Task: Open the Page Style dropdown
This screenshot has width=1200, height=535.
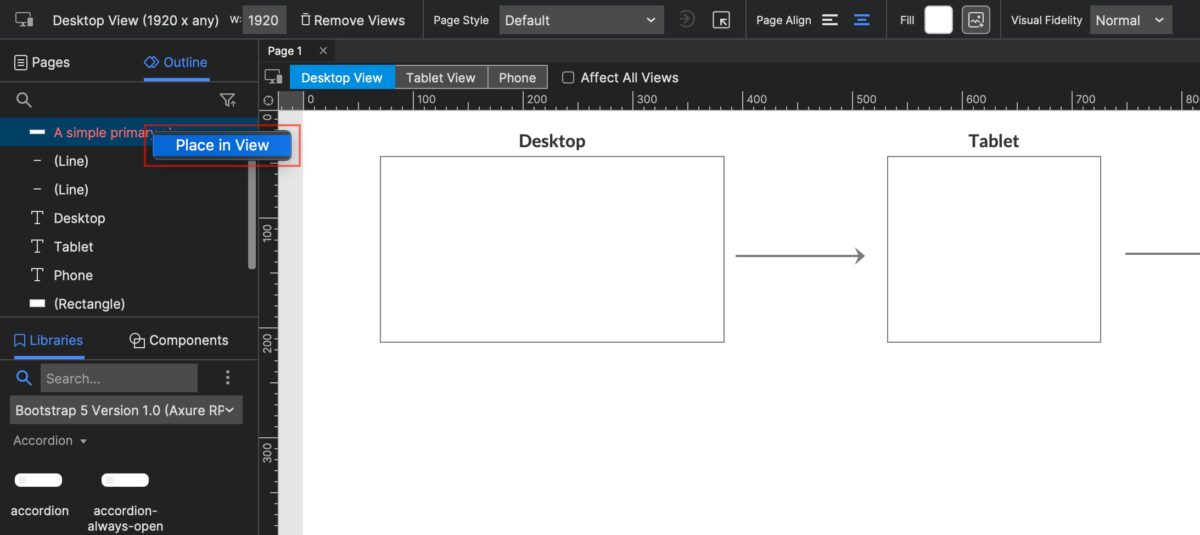Action: [x=580, y=20]
